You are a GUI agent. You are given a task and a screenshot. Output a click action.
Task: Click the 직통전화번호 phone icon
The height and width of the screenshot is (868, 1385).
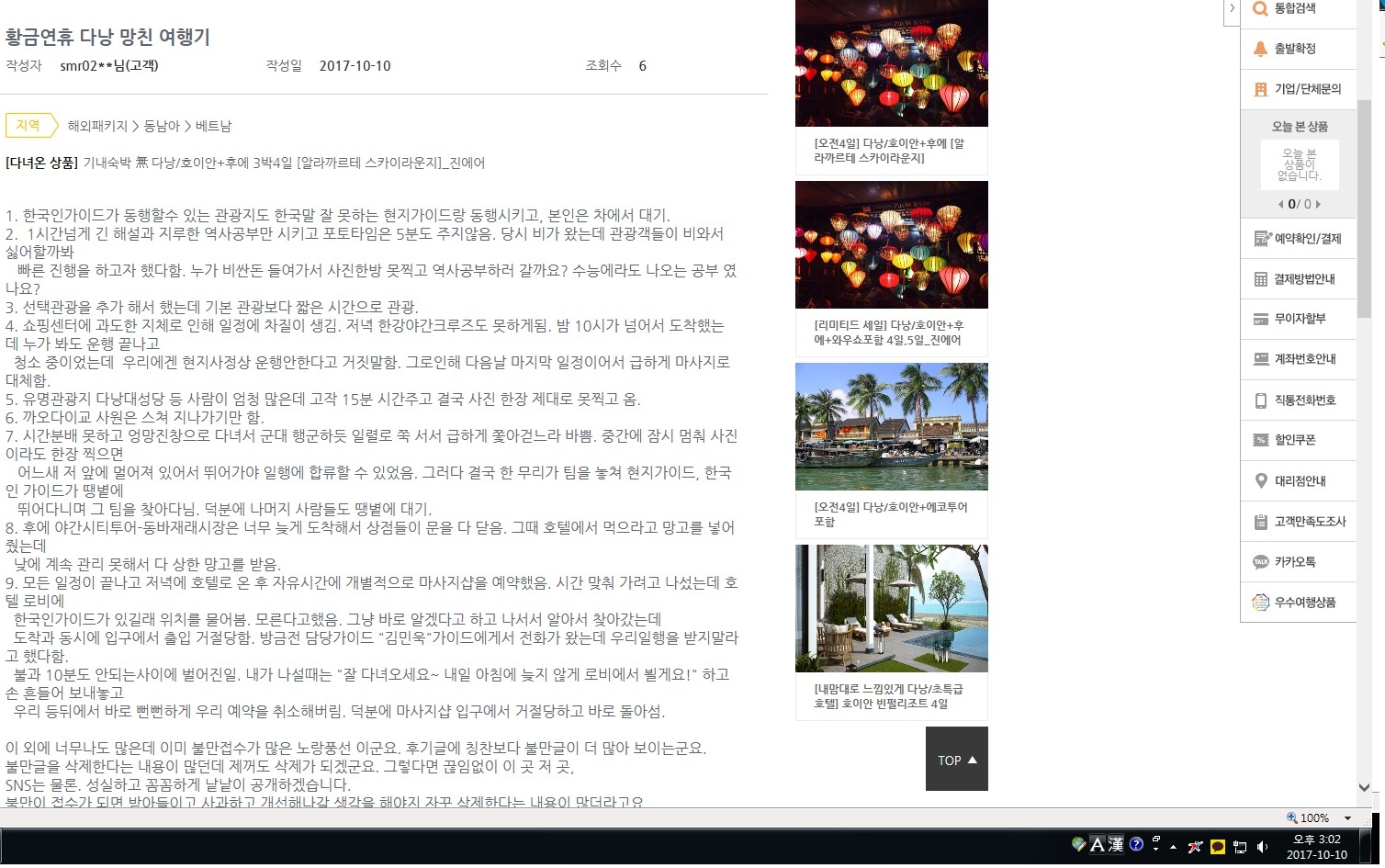pyautogui.click(x=1260, y=400)
